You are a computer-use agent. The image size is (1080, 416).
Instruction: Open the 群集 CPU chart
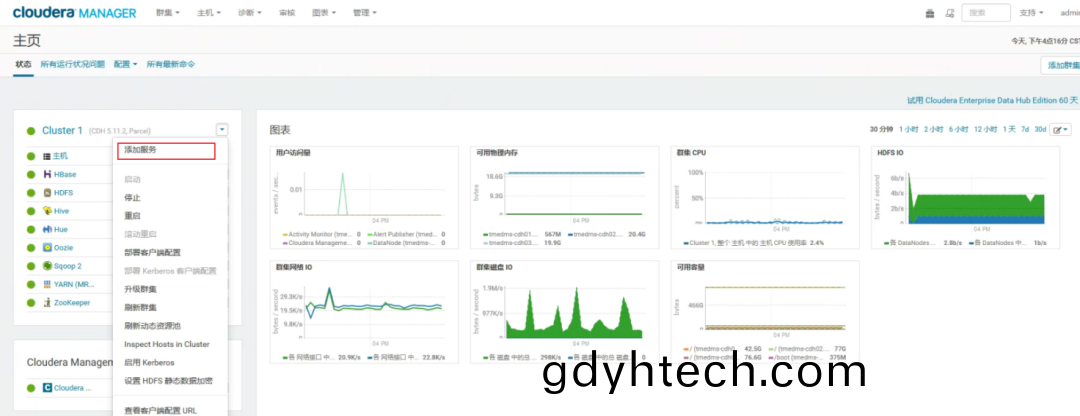click(x=765, y=198)
